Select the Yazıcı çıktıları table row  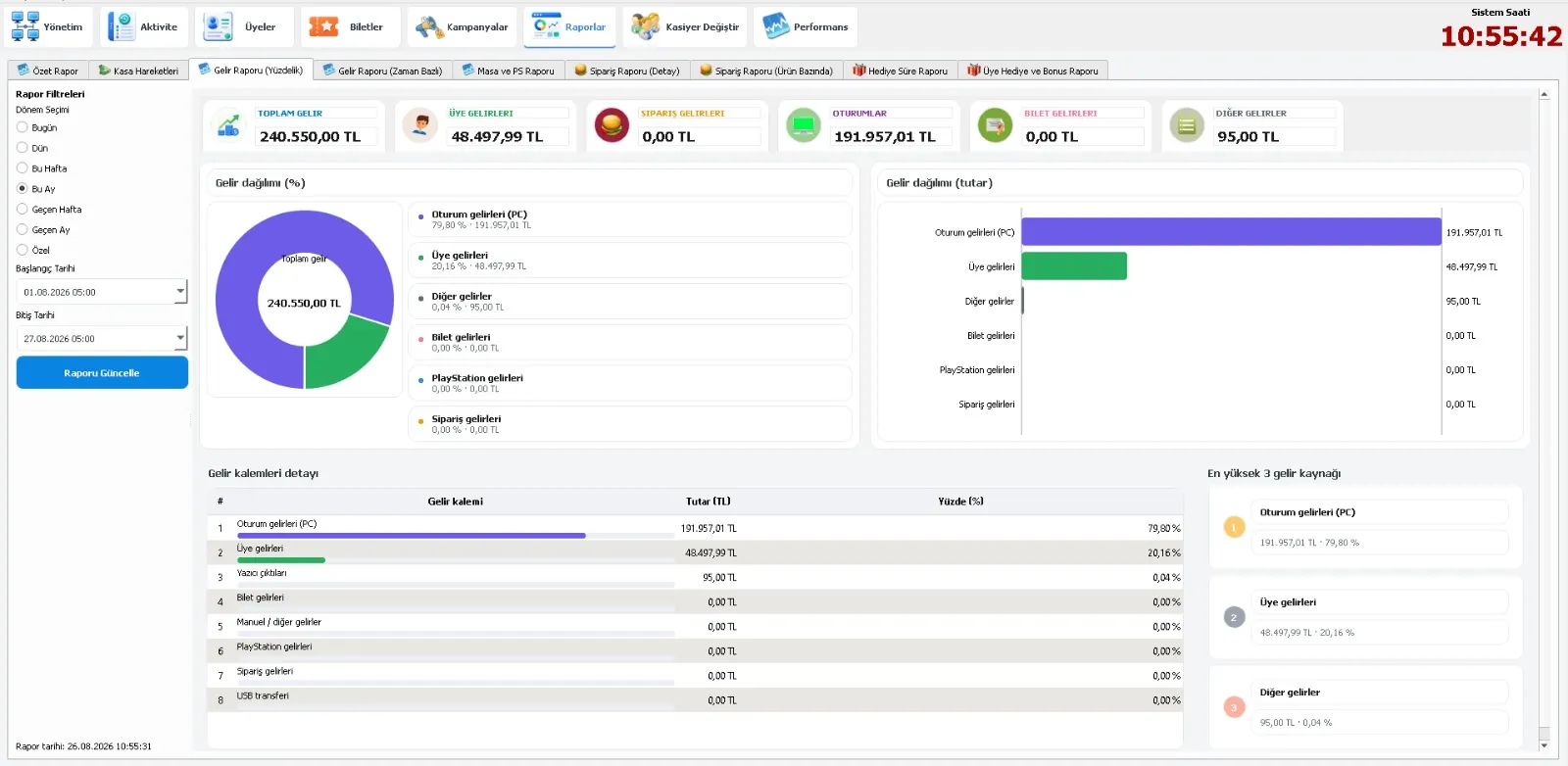[695, 577]
